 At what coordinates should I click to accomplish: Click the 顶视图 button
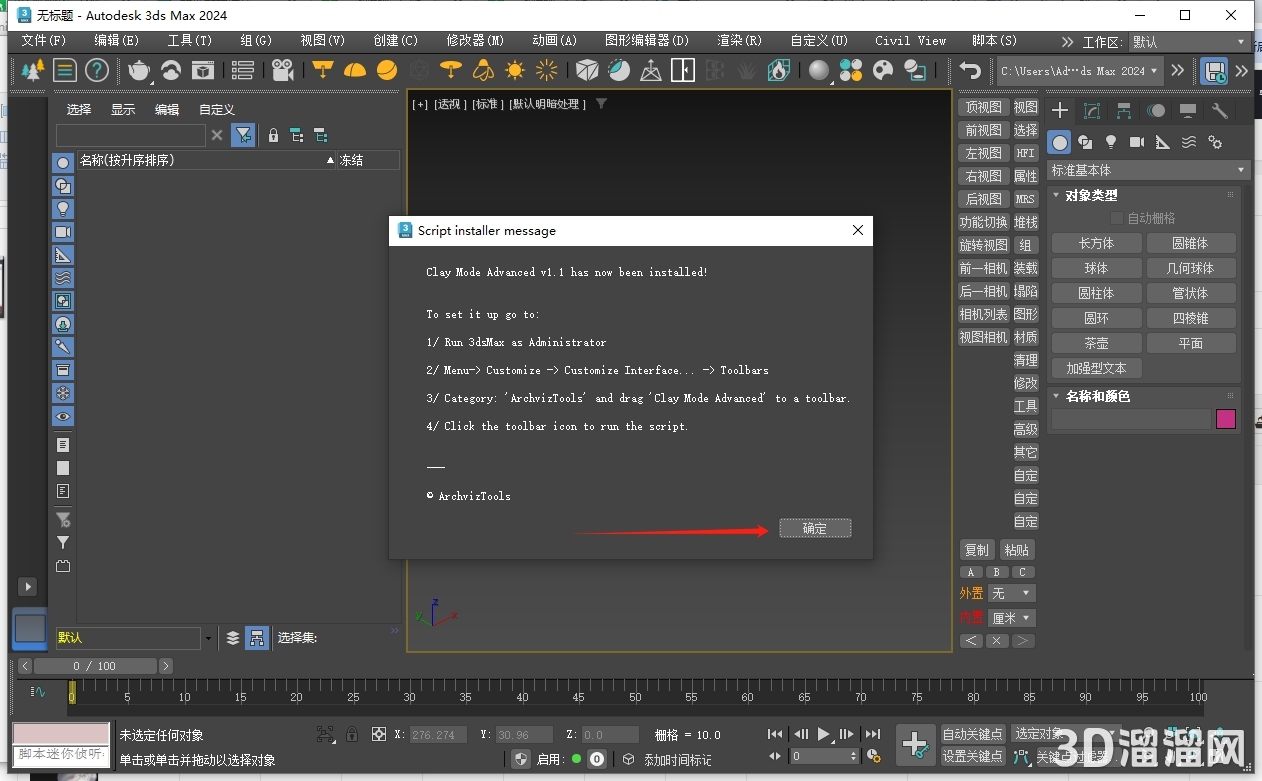click(x=983, y=107)
